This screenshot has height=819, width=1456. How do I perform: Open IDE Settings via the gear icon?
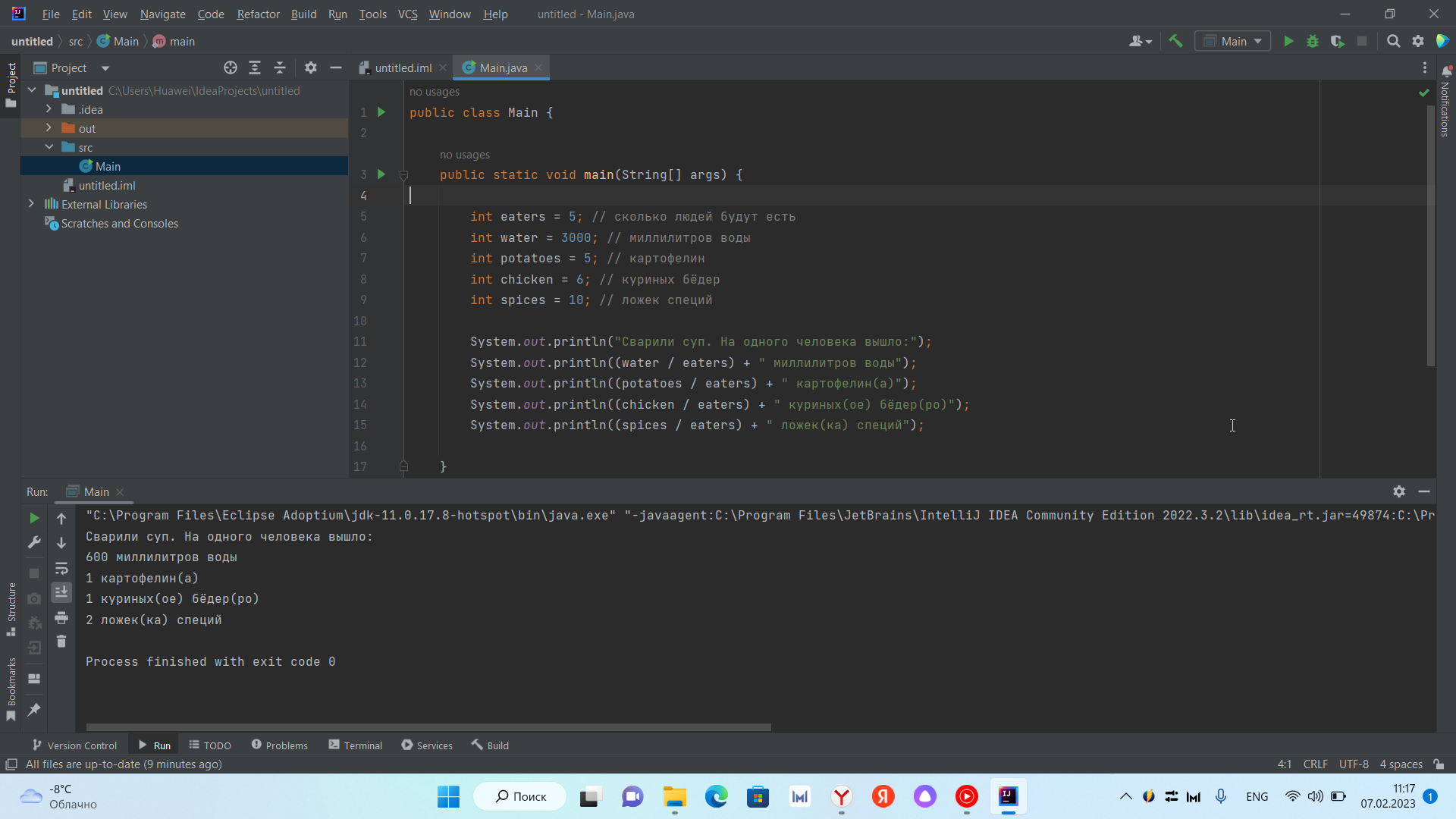click(x=1418, y=41)
